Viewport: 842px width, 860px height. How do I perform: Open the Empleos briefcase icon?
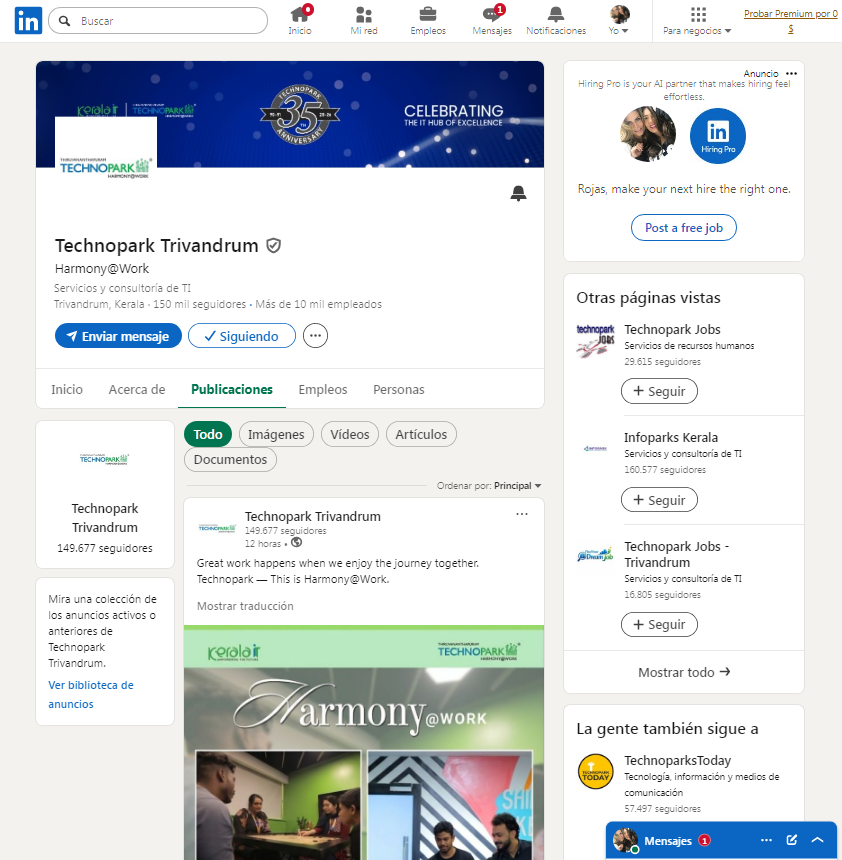428,20
